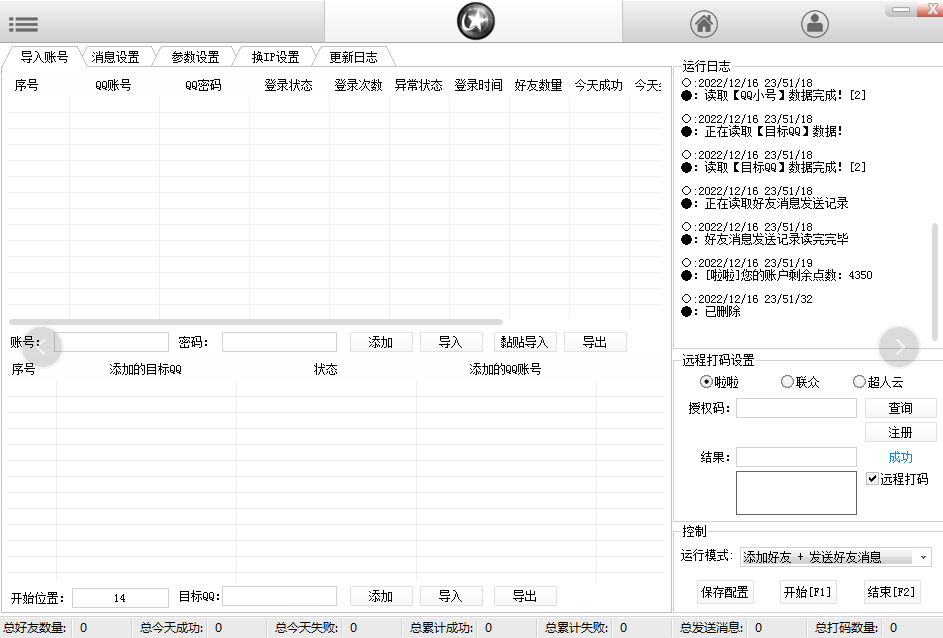Click the 异常状态 column header

coord(419,85)
